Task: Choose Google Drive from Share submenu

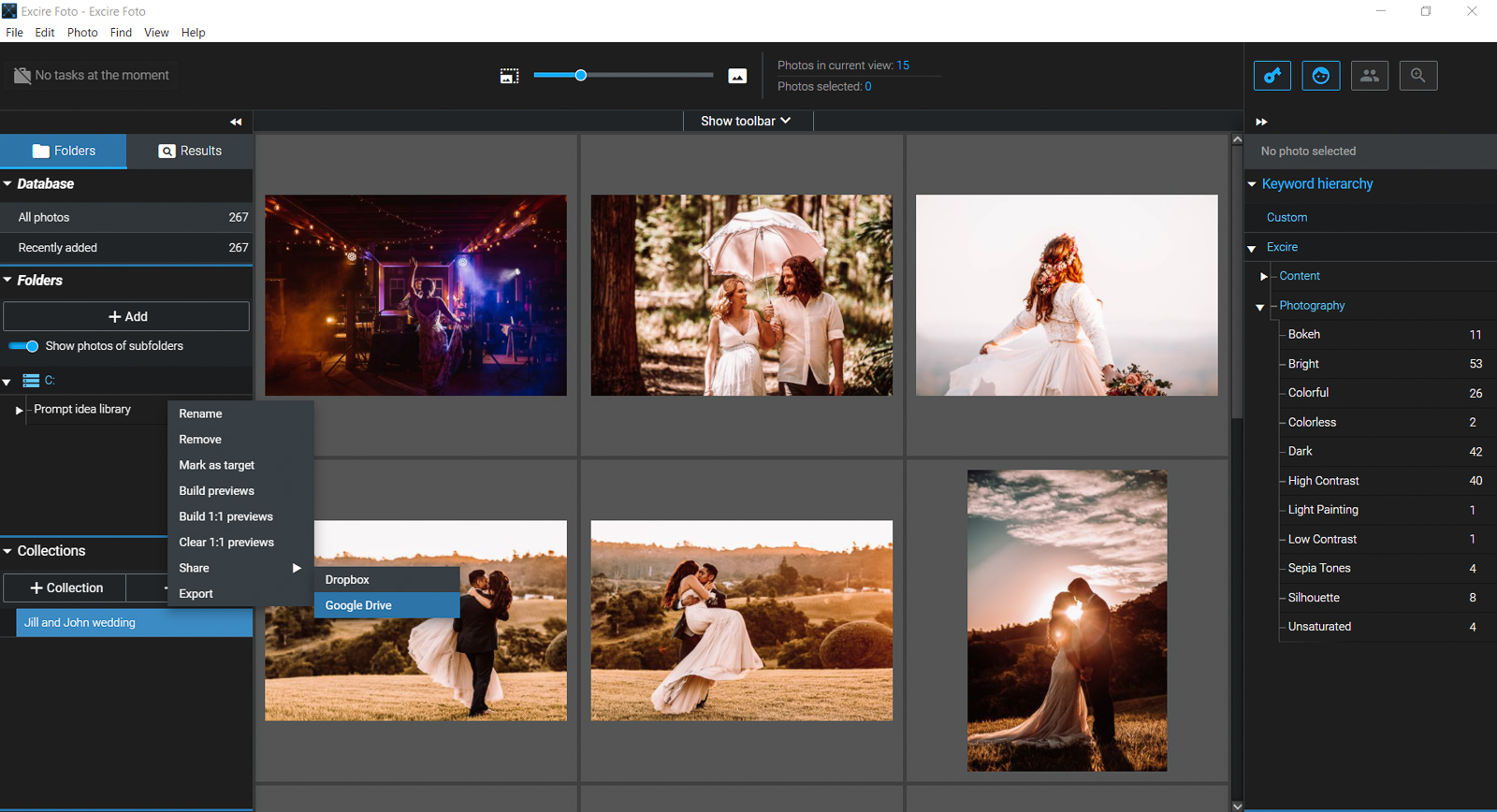Action: click(358, 605)
